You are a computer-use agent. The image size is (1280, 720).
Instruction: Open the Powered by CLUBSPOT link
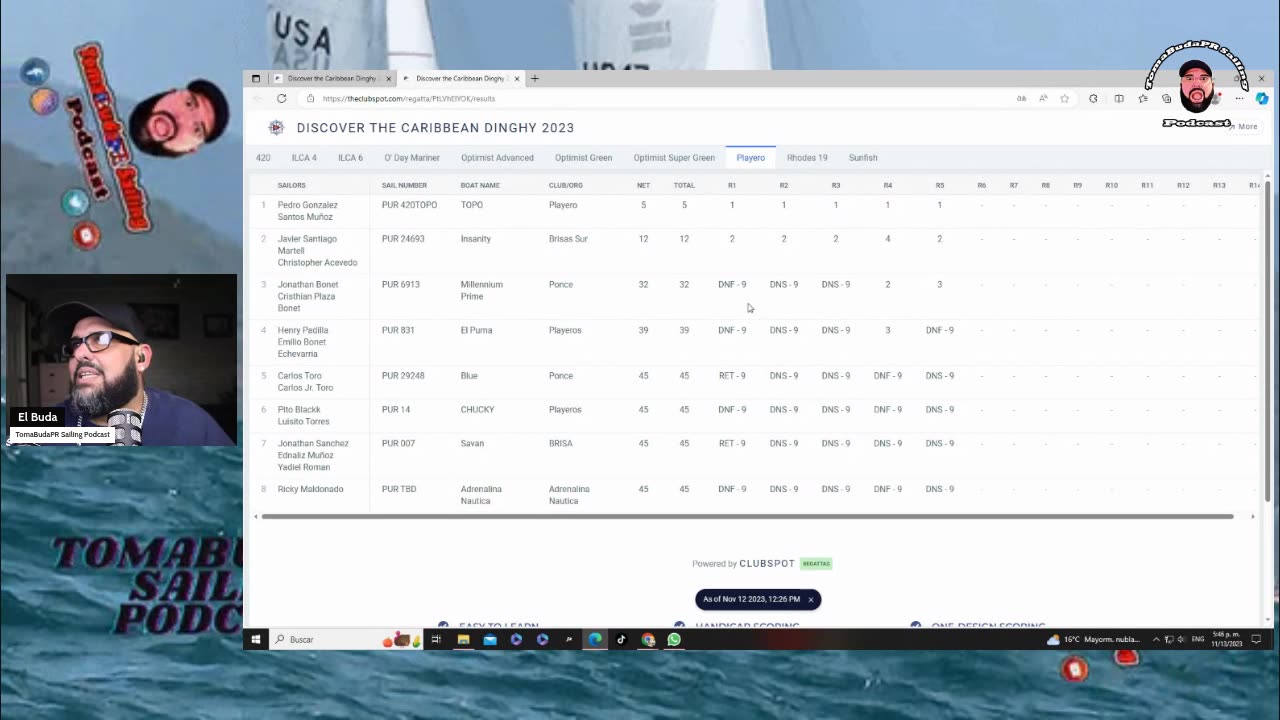click(x=761, y=563)
